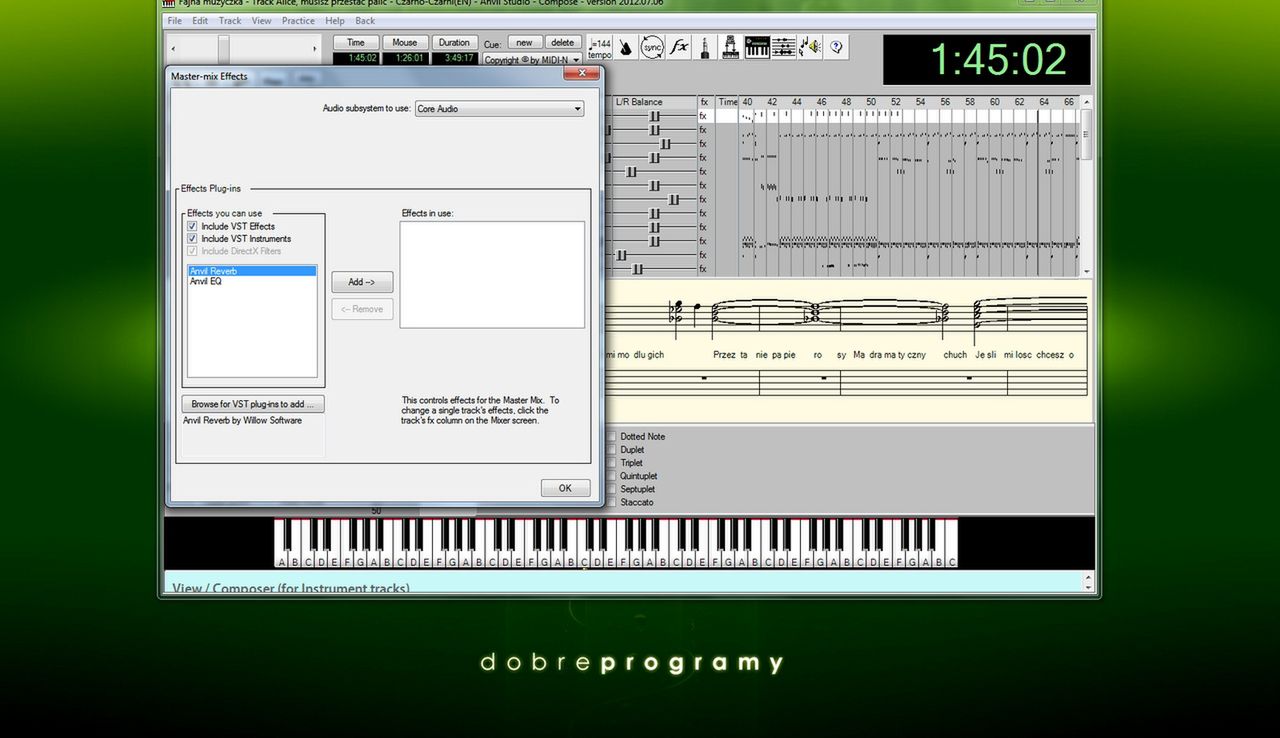Click the fx cell in the white highlighted track row
The height and width of the screenshot is (738, 1280).
(704, 116)
